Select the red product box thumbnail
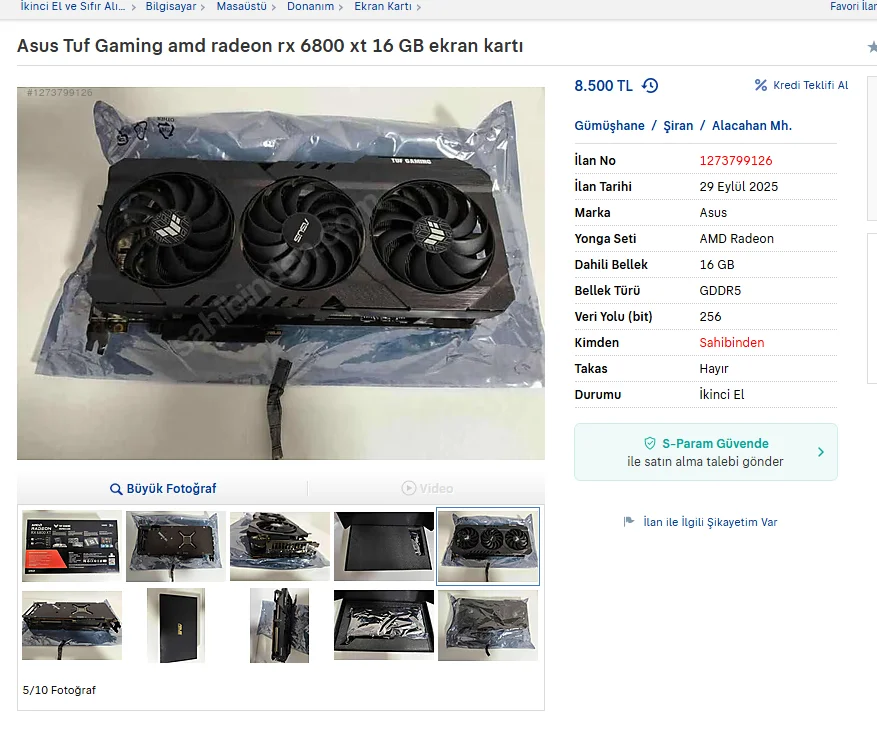877x741 pixels. (72, 546)
